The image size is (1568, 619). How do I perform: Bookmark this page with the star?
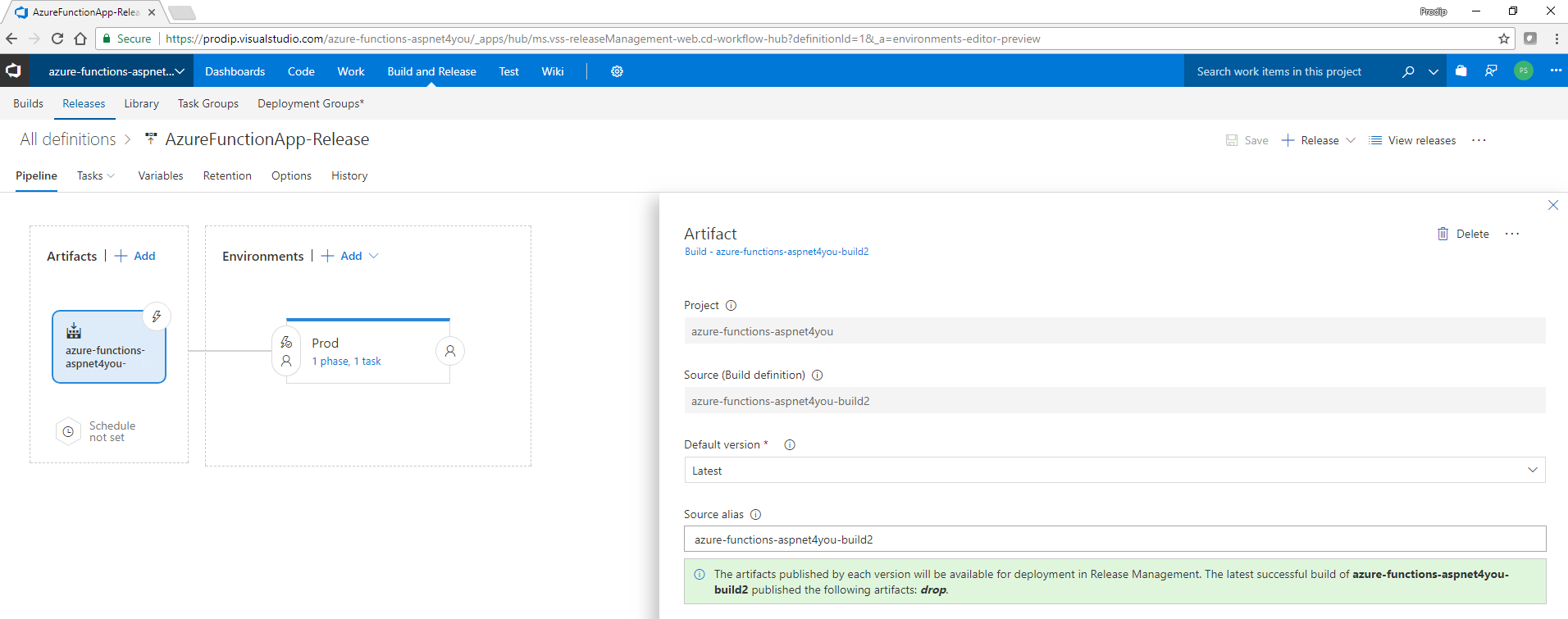click(1503, 39)
